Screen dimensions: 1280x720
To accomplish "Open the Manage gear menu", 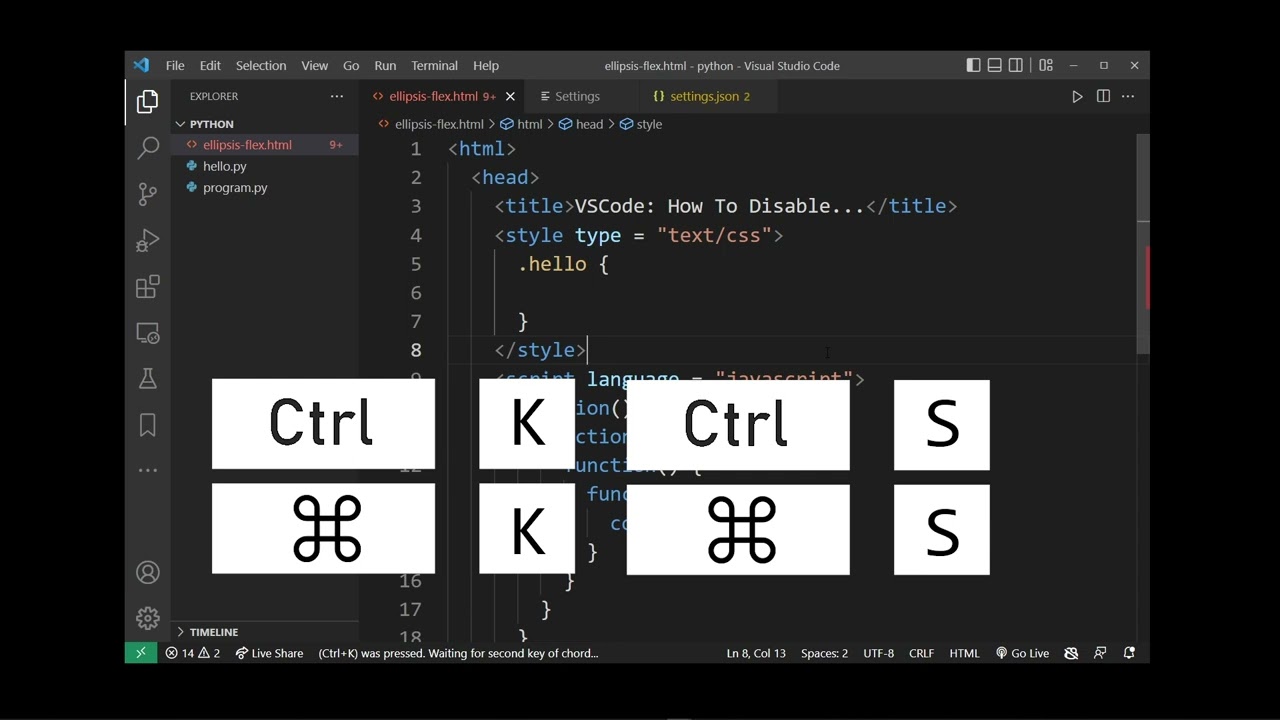I will tap(148, 619).
